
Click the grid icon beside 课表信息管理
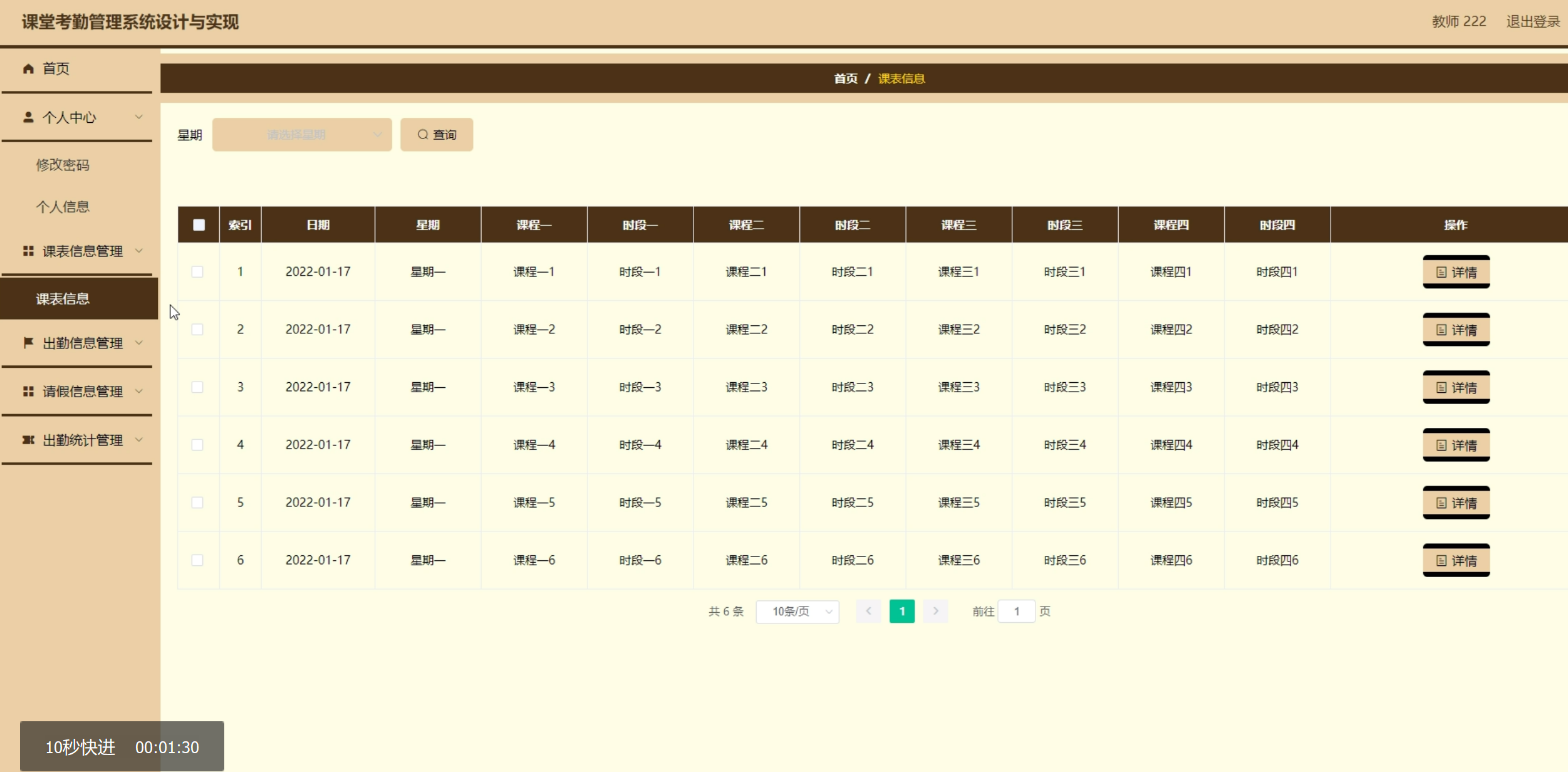(28, 251)
